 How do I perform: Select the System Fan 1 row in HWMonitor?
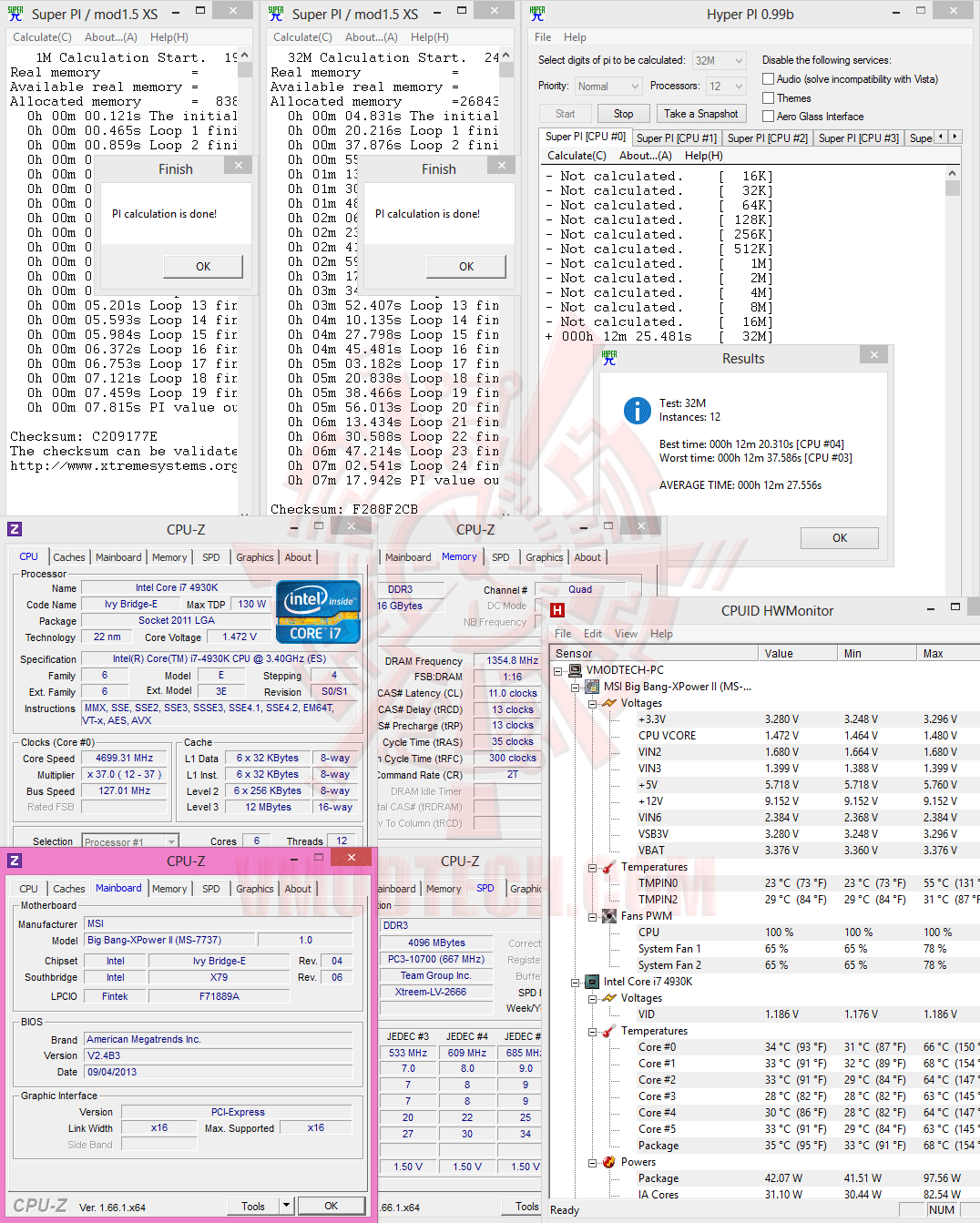click(x=764, y=949)
